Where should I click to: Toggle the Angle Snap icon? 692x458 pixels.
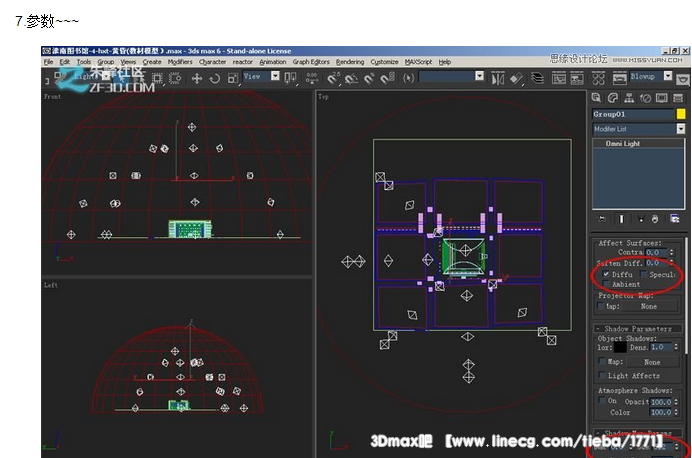click(x=351, y=79)
